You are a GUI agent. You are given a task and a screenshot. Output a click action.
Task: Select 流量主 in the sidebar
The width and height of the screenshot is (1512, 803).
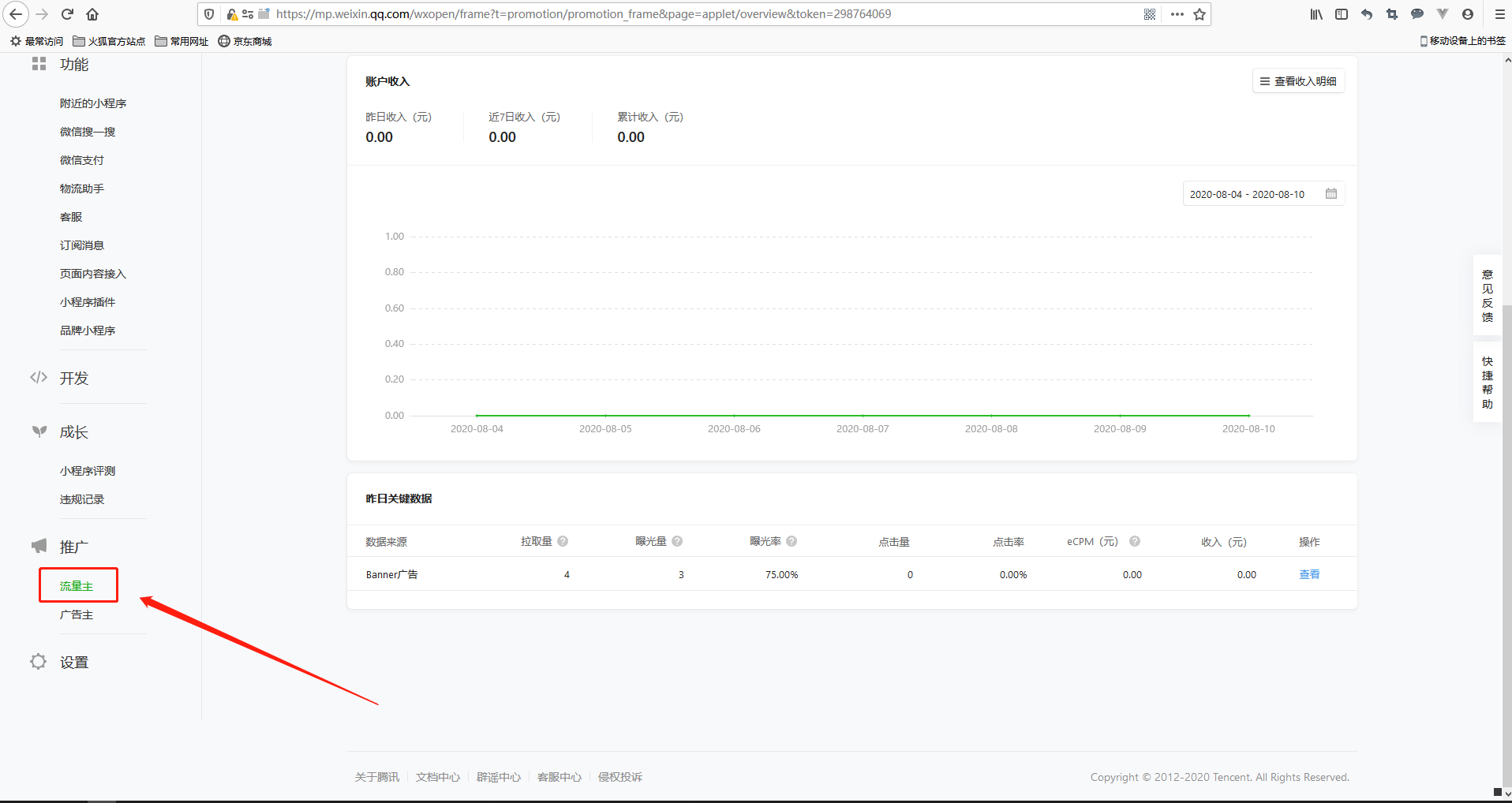[x=77, y=586]
